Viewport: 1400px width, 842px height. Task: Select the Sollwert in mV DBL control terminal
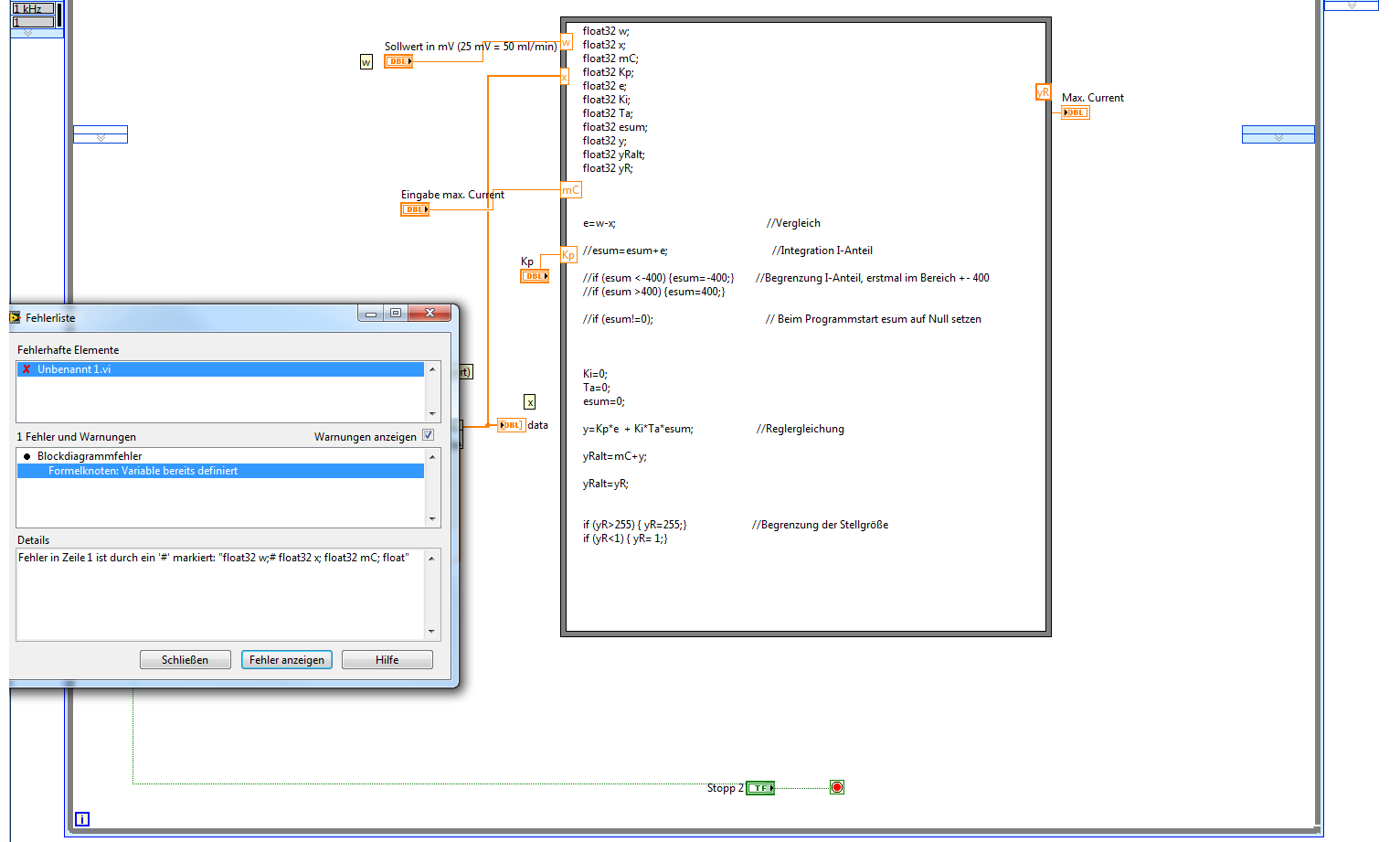[398, 61]
